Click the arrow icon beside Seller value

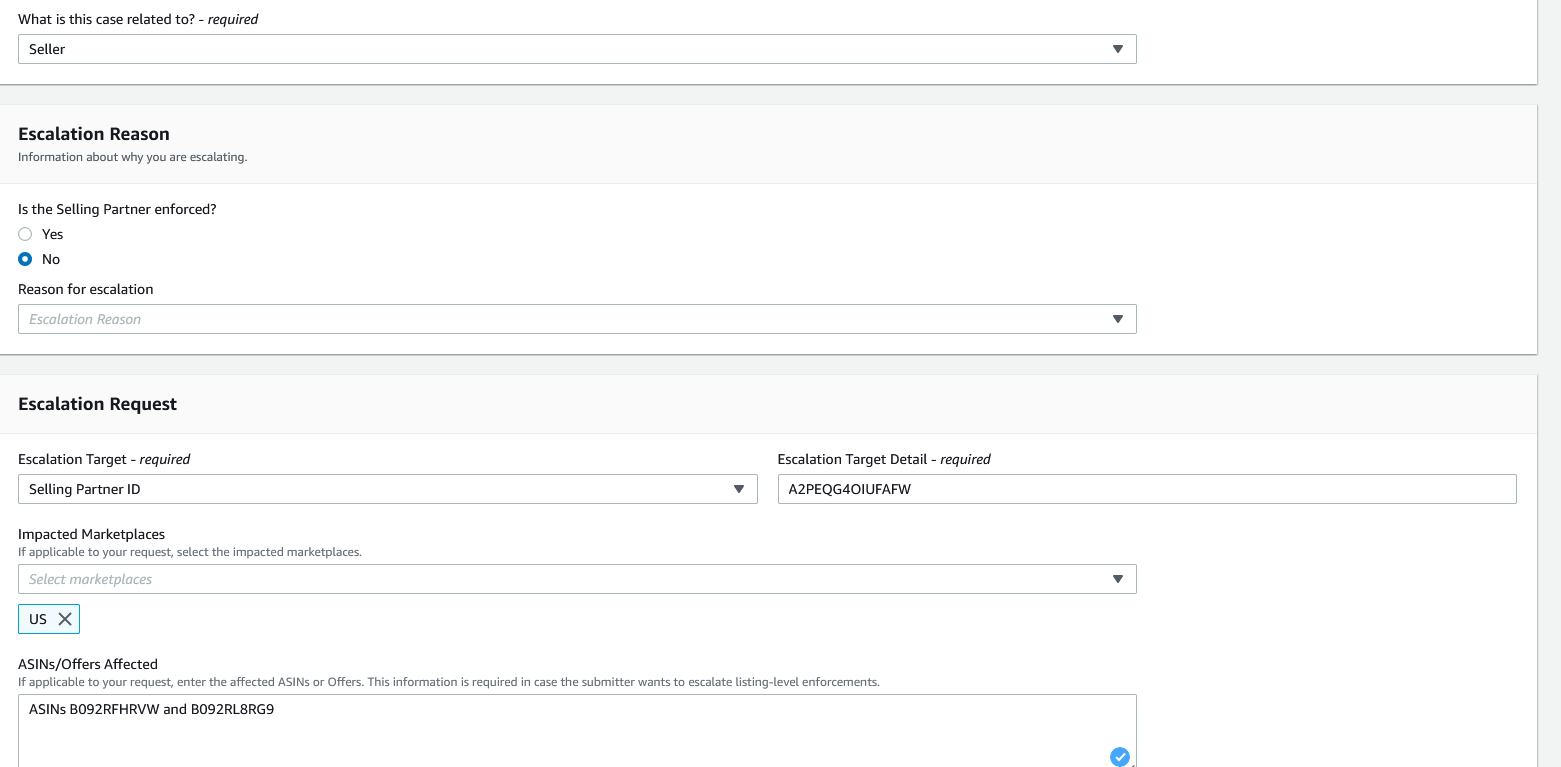pos(1118,49)
